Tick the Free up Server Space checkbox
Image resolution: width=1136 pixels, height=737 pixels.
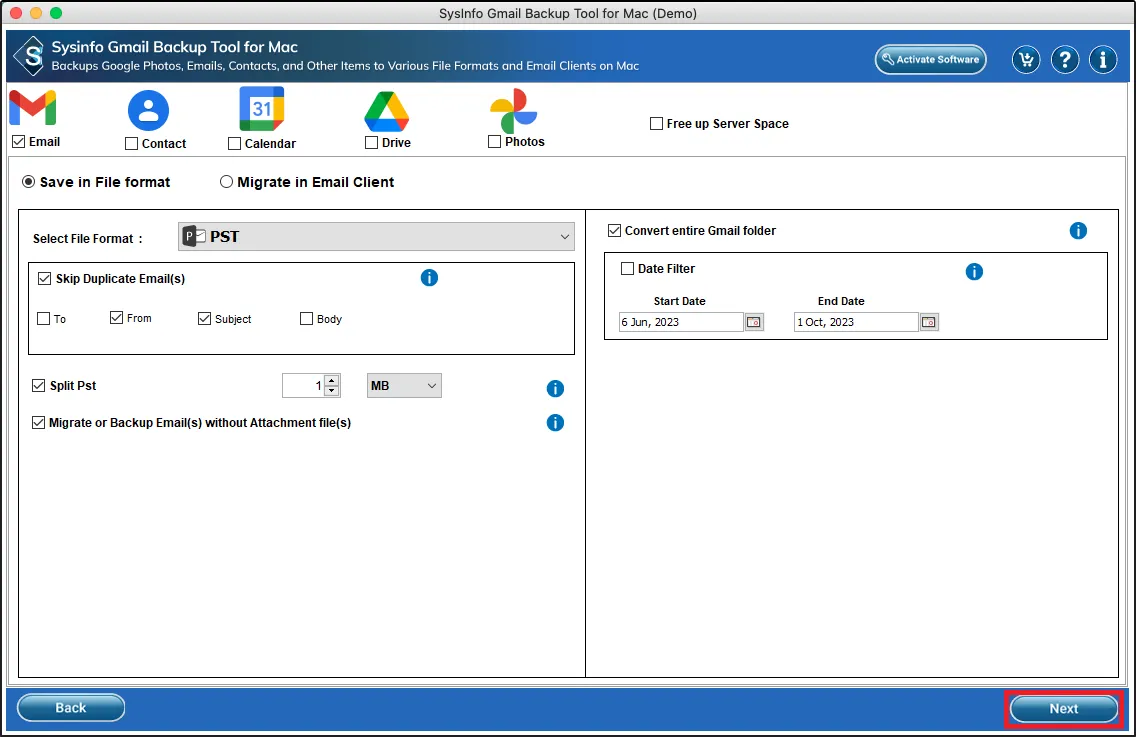click(x=656, y=124)
